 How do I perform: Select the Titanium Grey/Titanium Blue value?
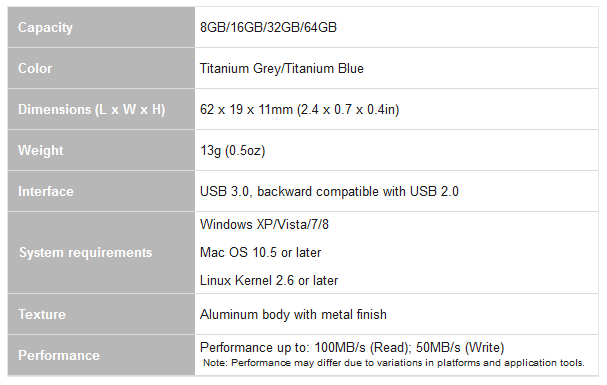[x=281, y=68]
